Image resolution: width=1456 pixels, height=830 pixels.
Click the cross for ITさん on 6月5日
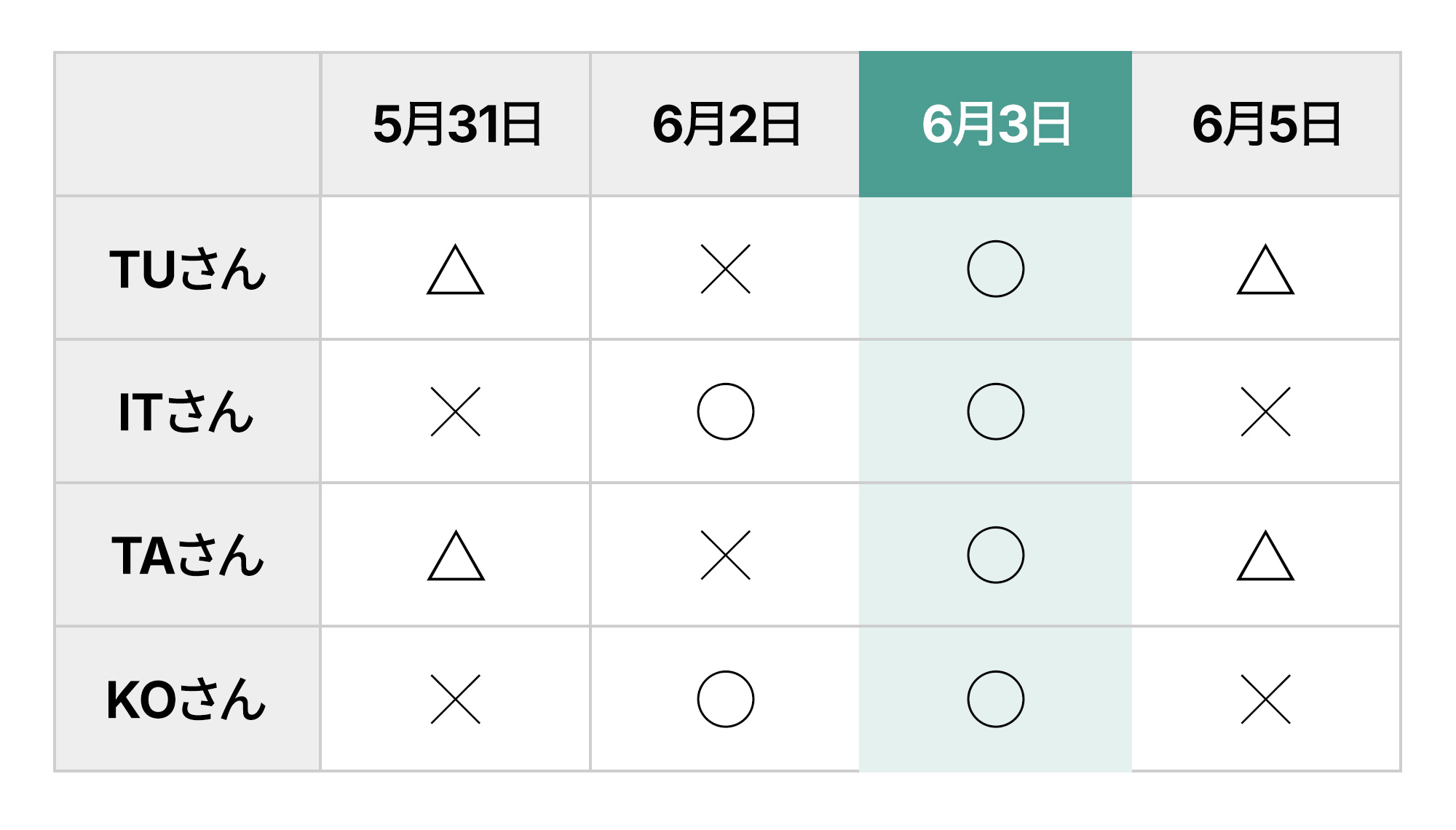point(1265,411)
